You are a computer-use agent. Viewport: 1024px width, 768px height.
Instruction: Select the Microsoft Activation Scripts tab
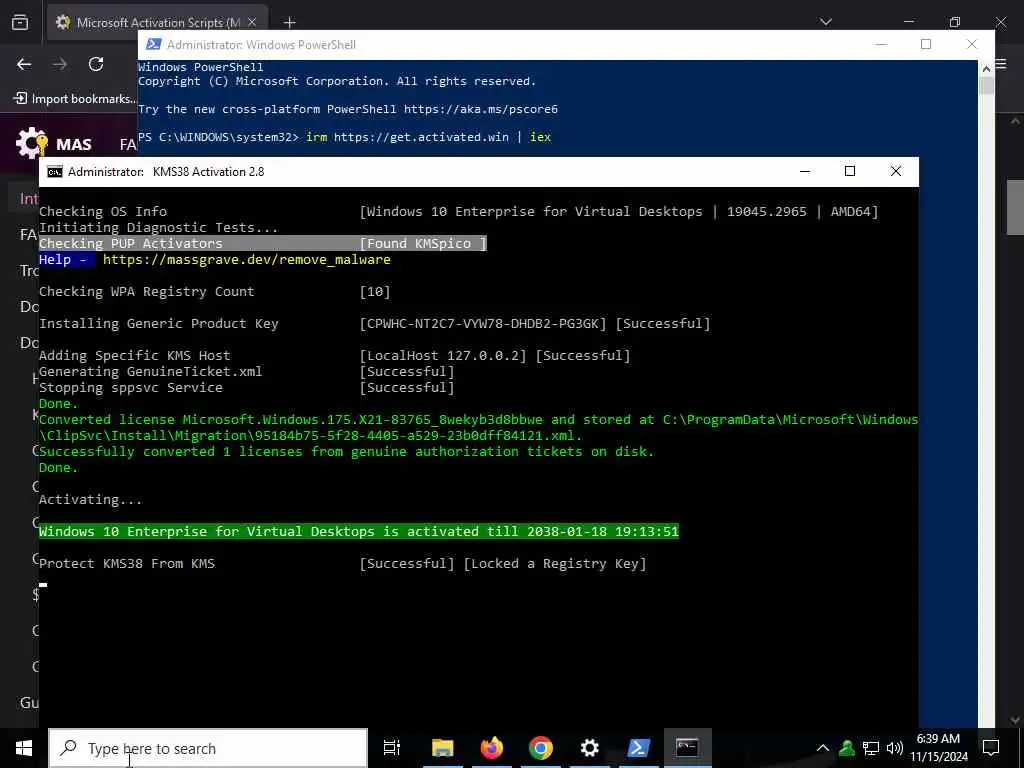pyautogui.click(x=157, y=22)
